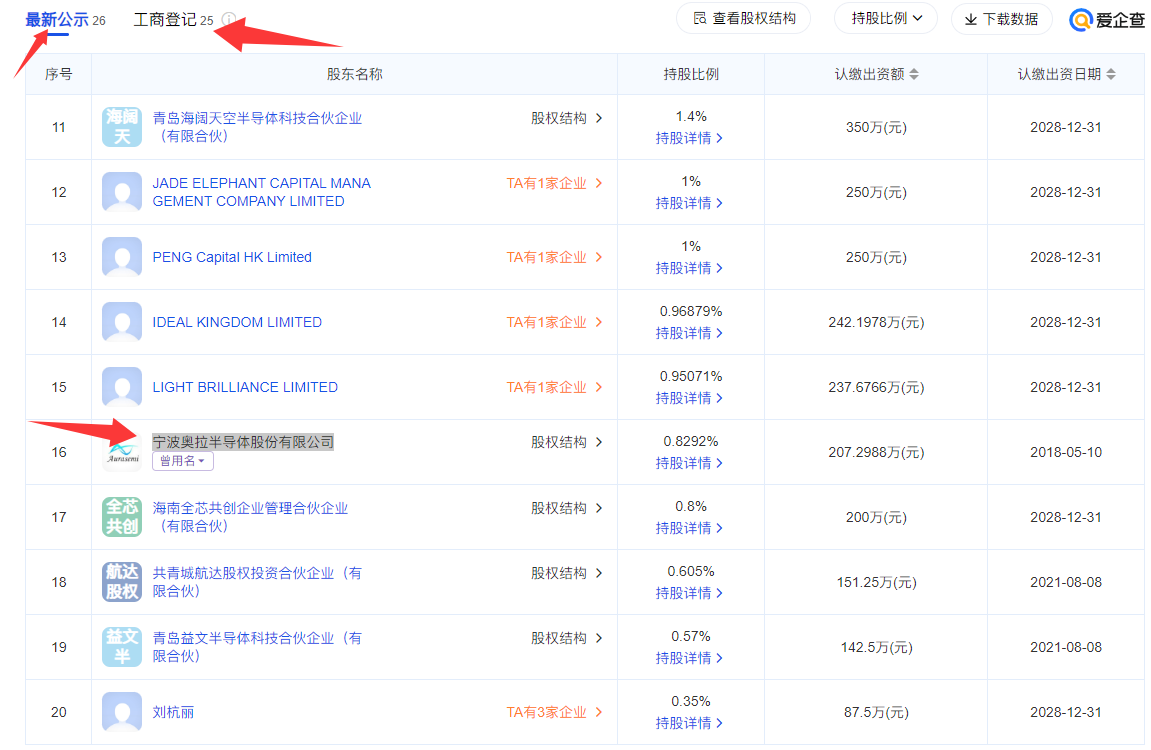Click JADE ELEPHANT CAPITAL avatar icon
1151x750 pixels.
point(122,192)
